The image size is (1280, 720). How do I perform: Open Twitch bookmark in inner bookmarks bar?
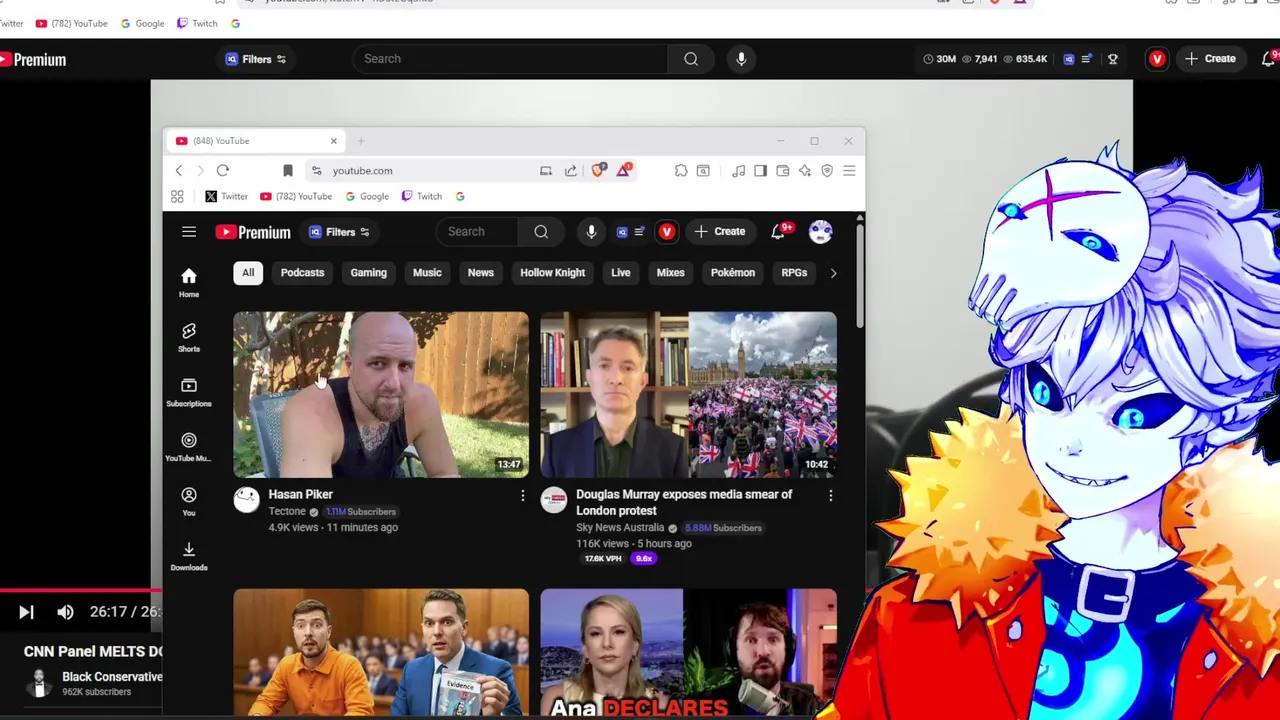[x=421, y=197]
